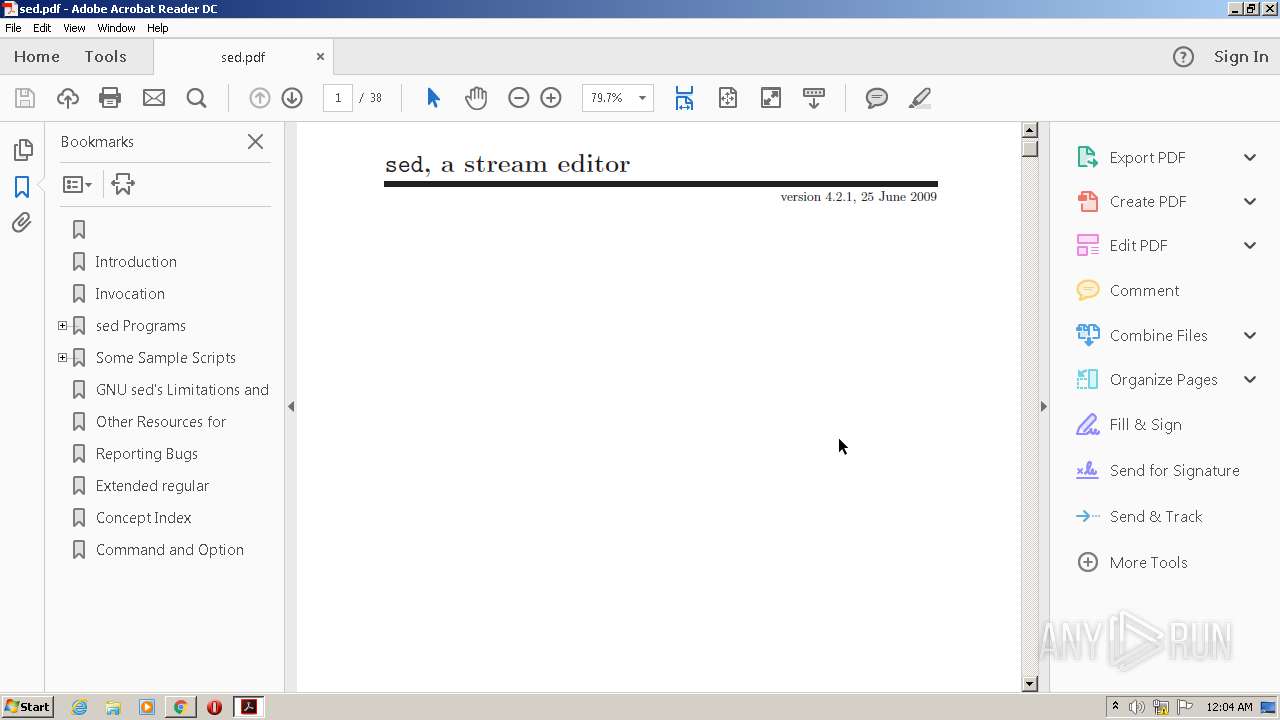The image size is (1280, 720).
Task: Click the Sign In link
Action: click(1241, 57)
